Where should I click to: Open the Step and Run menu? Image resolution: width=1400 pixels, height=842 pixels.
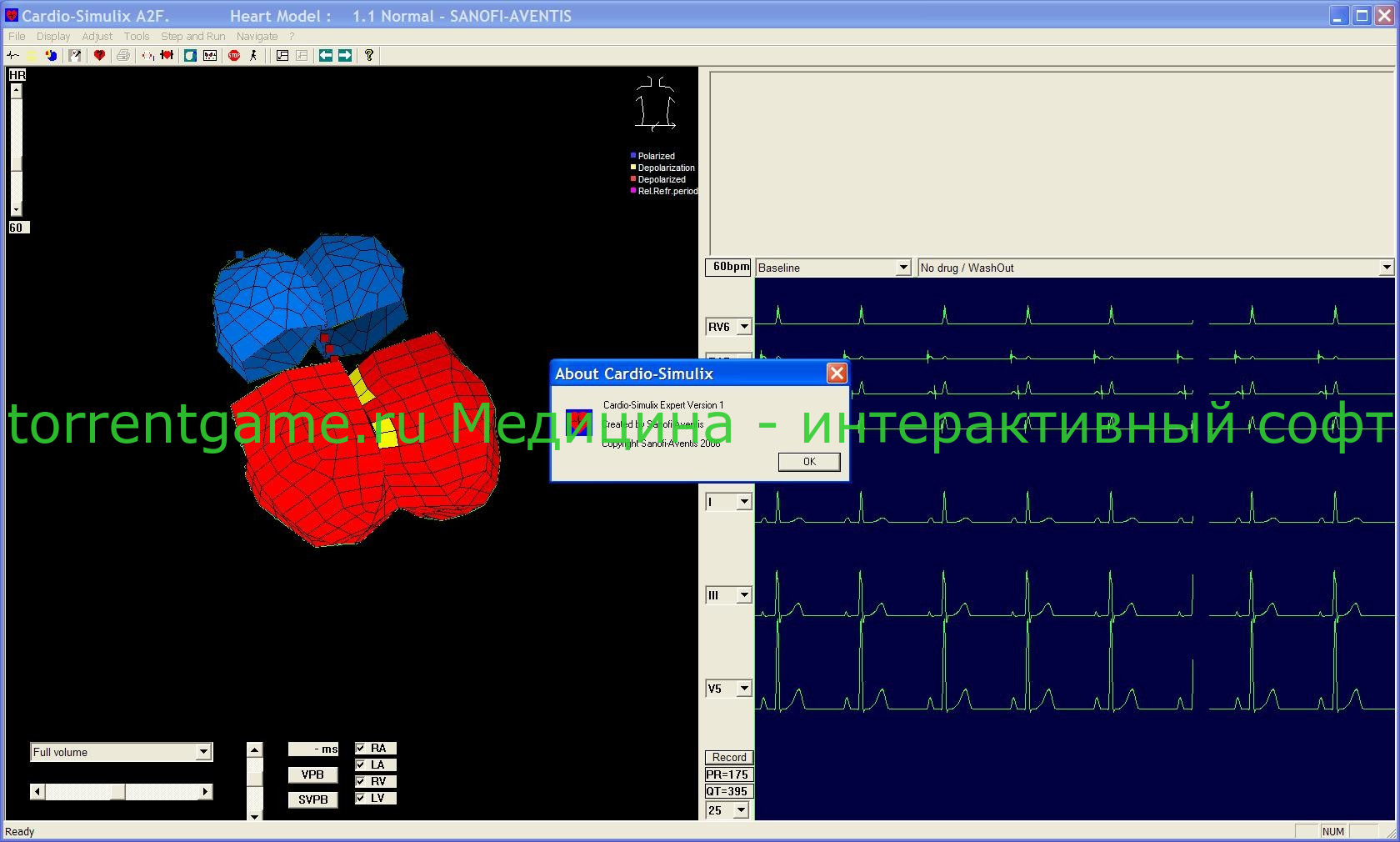coord(192,37)
